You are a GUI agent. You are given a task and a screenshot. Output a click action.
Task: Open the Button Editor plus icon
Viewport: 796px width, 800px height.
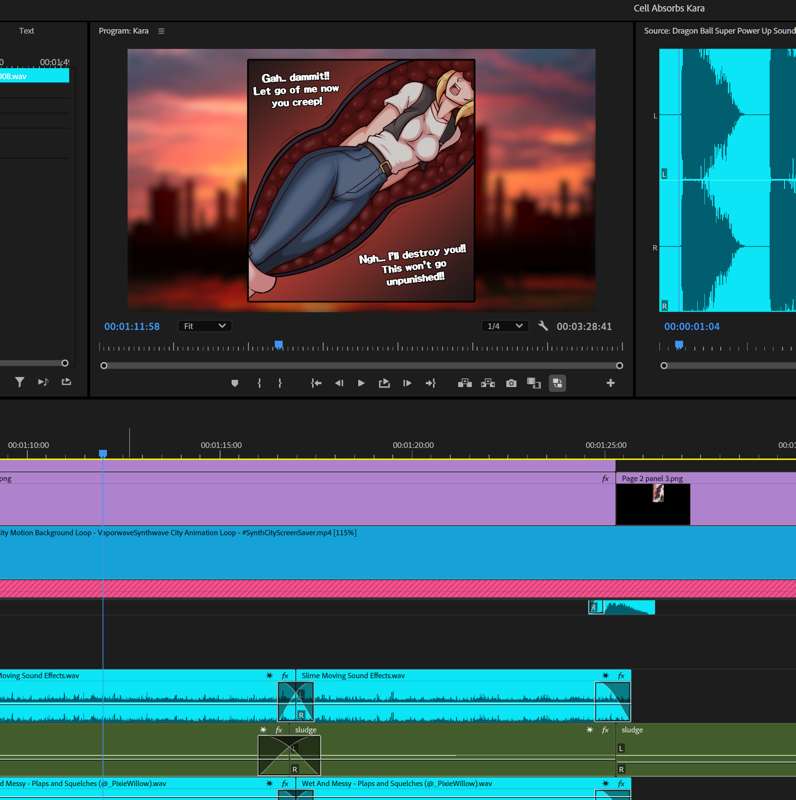click(610, 383)
